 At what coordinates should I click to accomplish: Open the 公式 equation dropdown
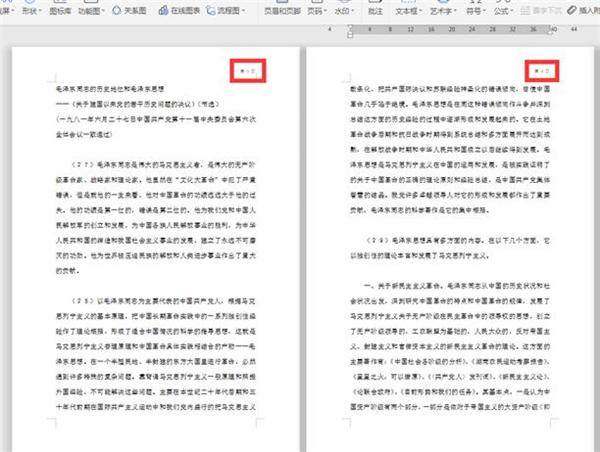point(504,11)
